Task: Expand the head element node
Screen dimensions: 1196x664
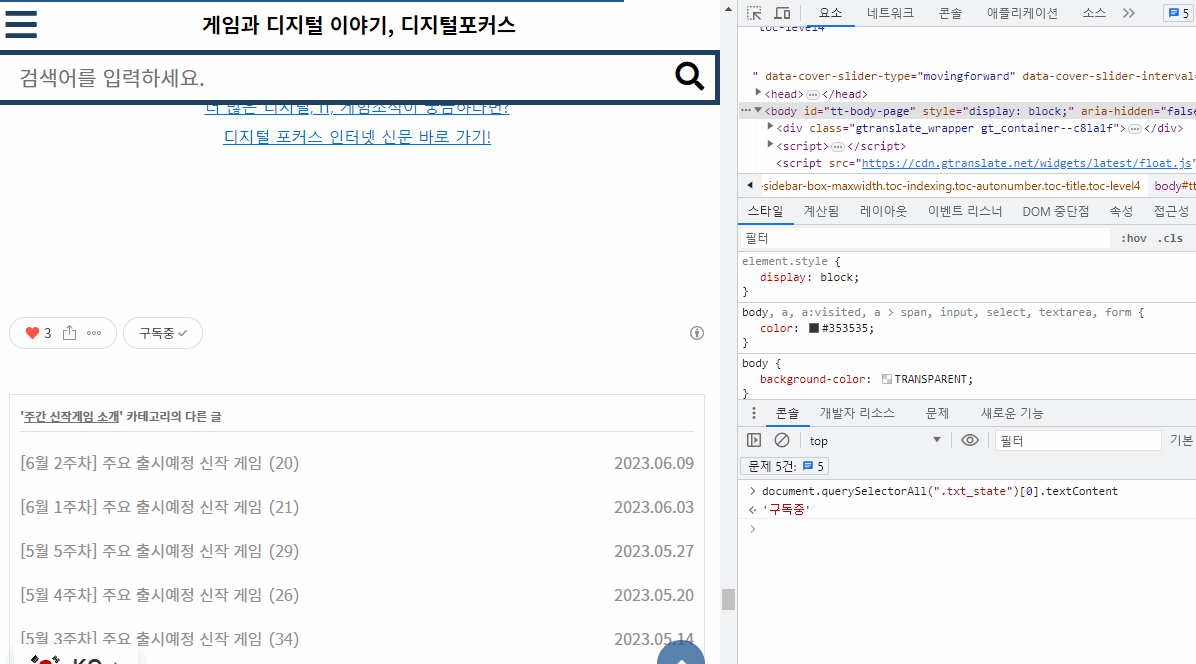Action: (x=758, y=93)
